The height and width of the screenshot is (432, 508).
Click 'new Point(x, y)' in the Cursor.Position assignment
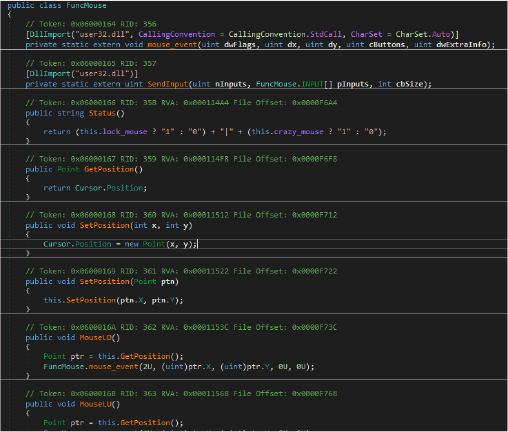pos(160,244)
